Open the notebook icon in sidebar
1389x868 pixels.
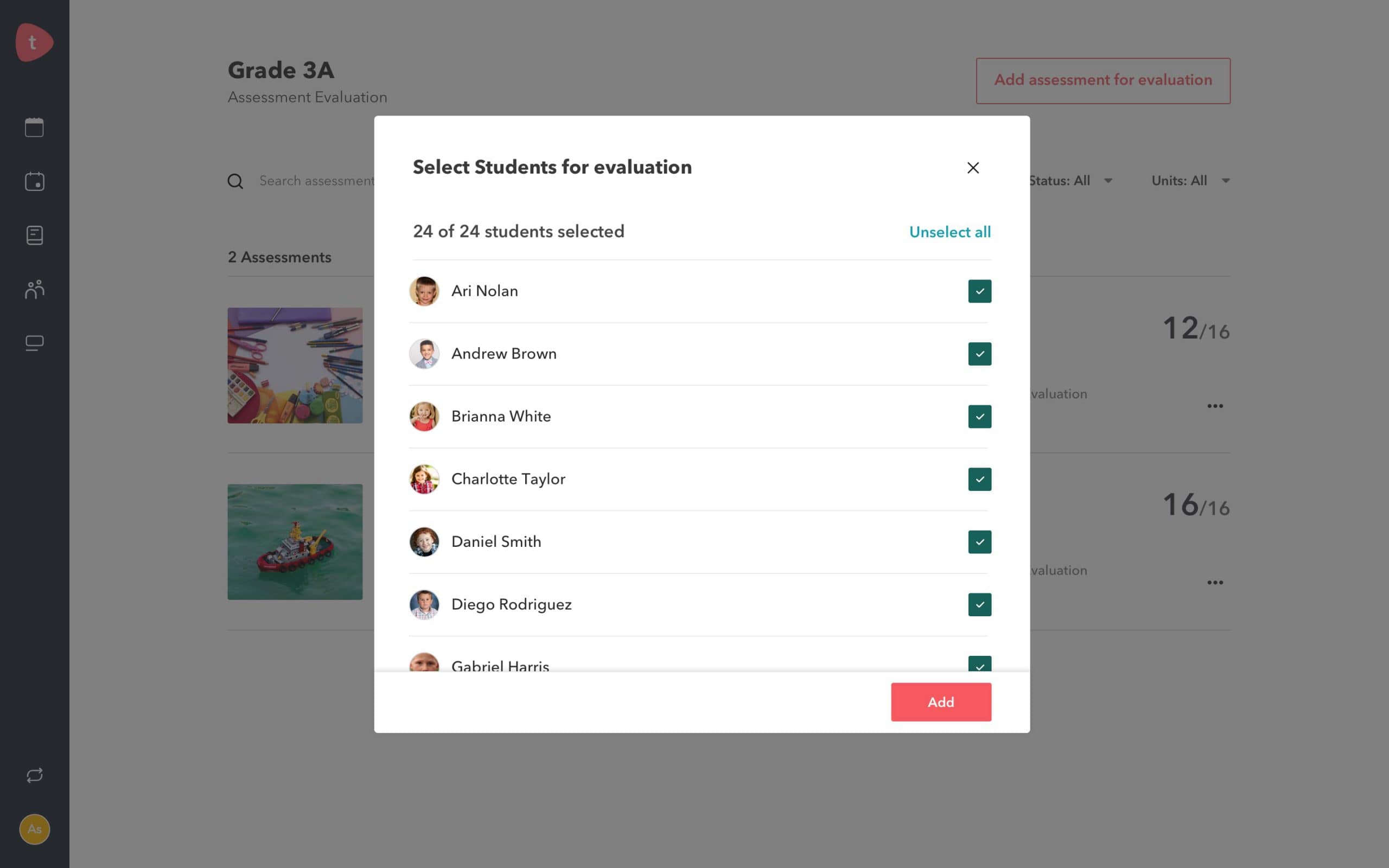pyautogui.click(x=34, y=235)
